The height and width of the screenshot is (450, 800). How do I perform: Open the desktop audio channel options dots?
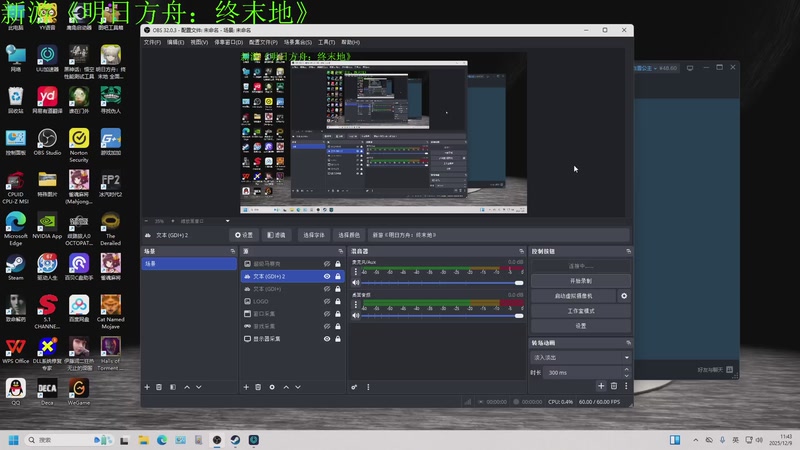point(356,305)
